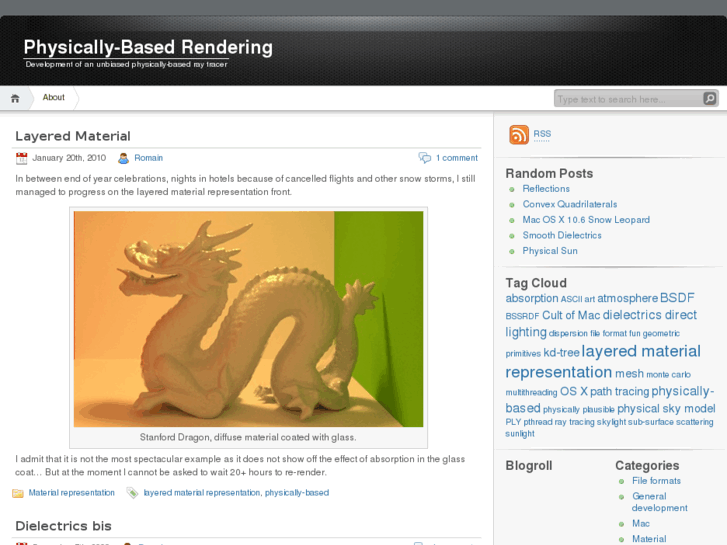Viewport: 727px width, 545px height.
Task: Select the OS X tag
Action: 574,391
